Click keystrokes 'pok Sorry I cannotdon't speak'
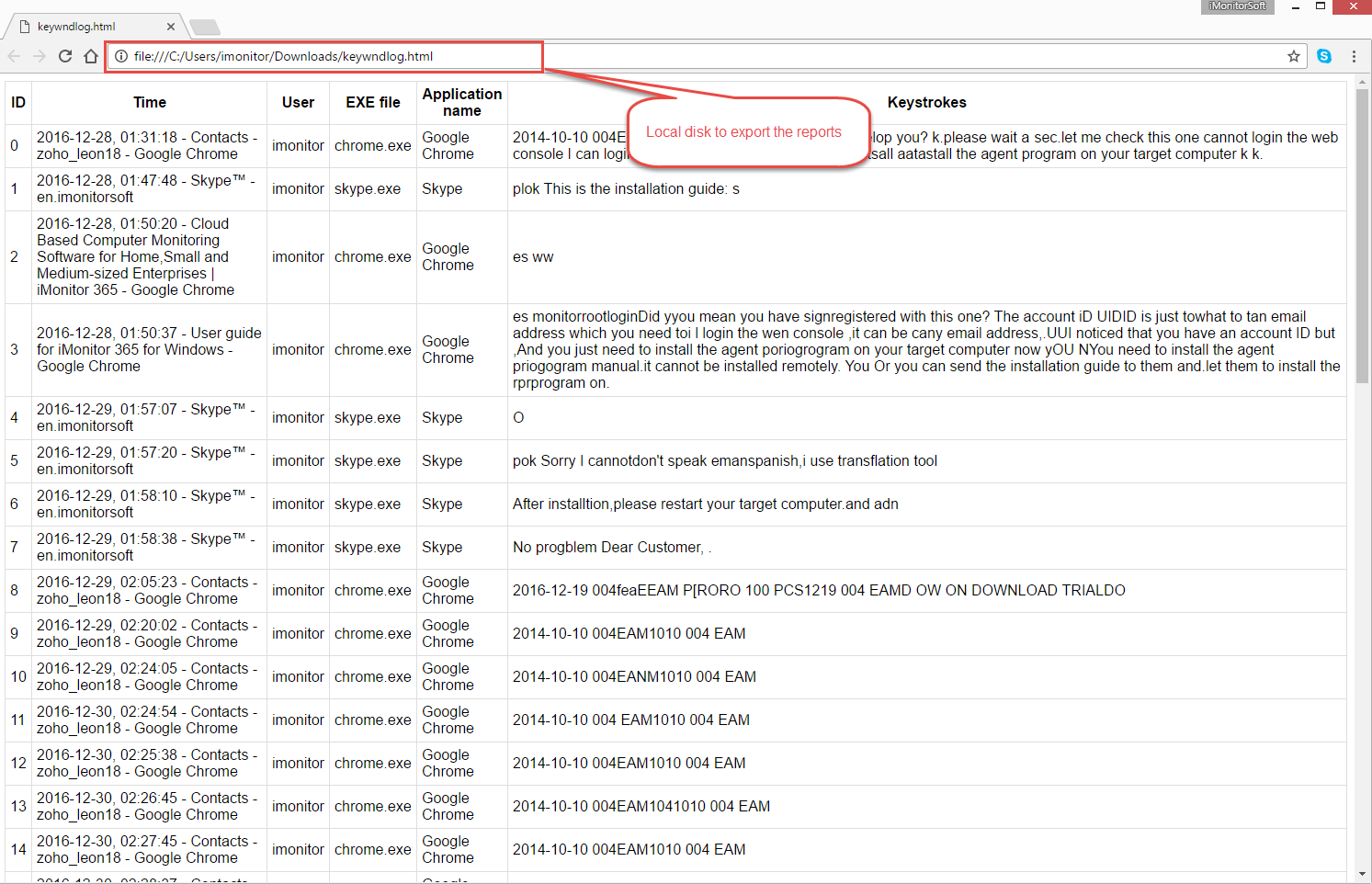This screenshot has height=884, width=1372. (x=725, y=460)
